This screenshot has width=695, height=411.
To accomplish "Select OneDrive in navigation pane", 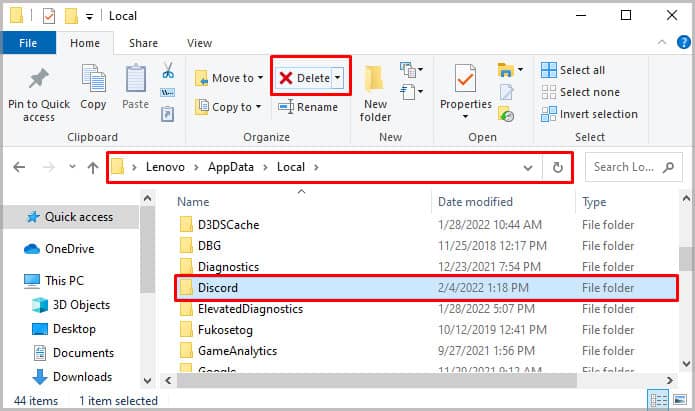I will click(59, 249).
